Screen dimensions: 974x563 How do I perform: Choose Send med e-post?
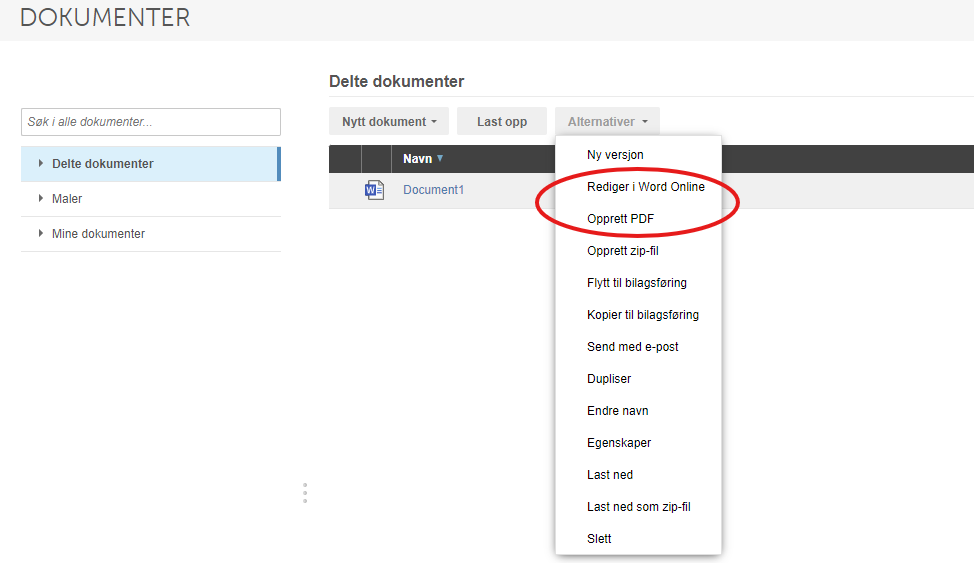(x=639, y=347)
